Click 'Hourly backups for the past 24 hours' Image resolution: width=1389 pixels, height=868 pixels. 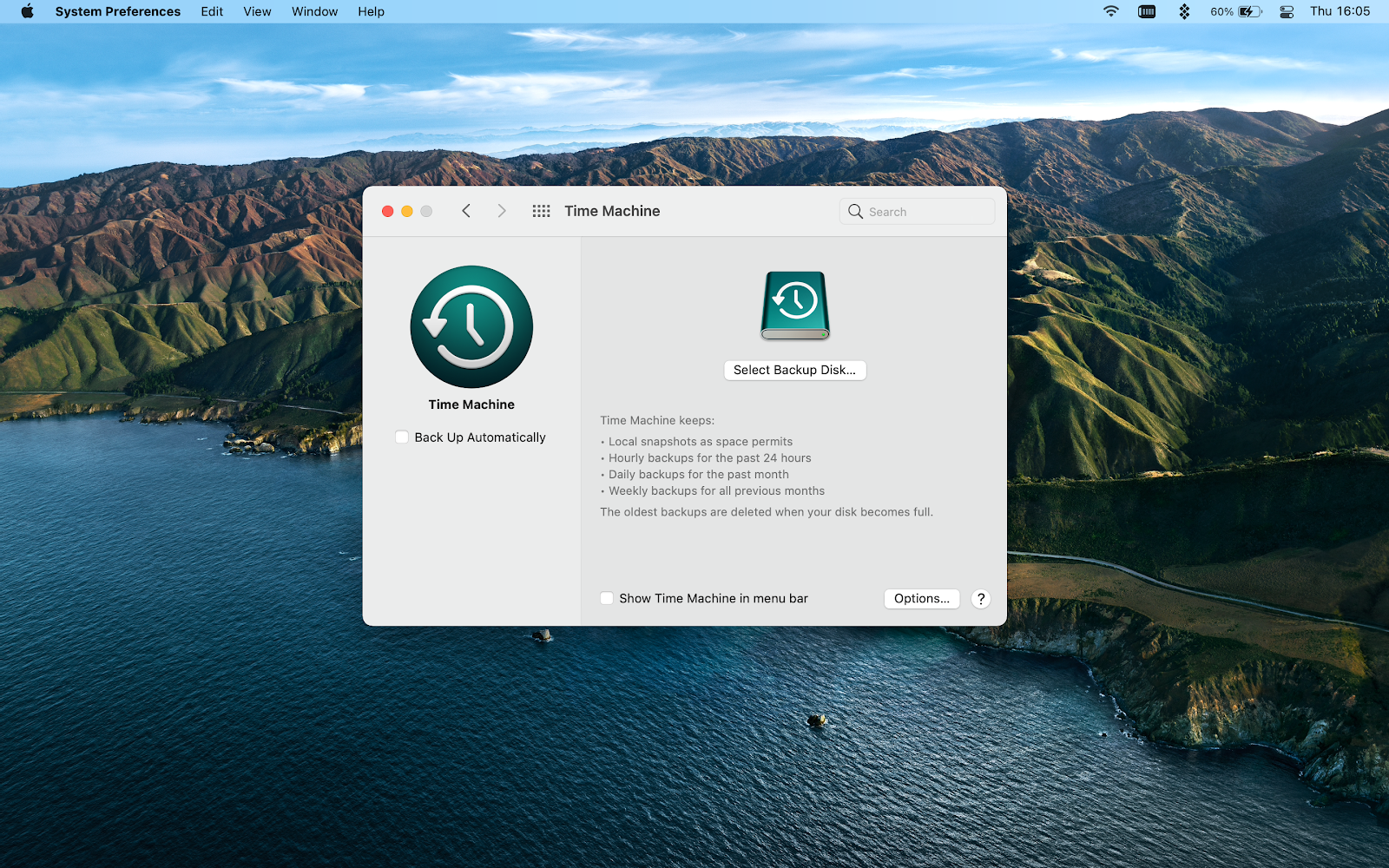click(x=710, y=458)
